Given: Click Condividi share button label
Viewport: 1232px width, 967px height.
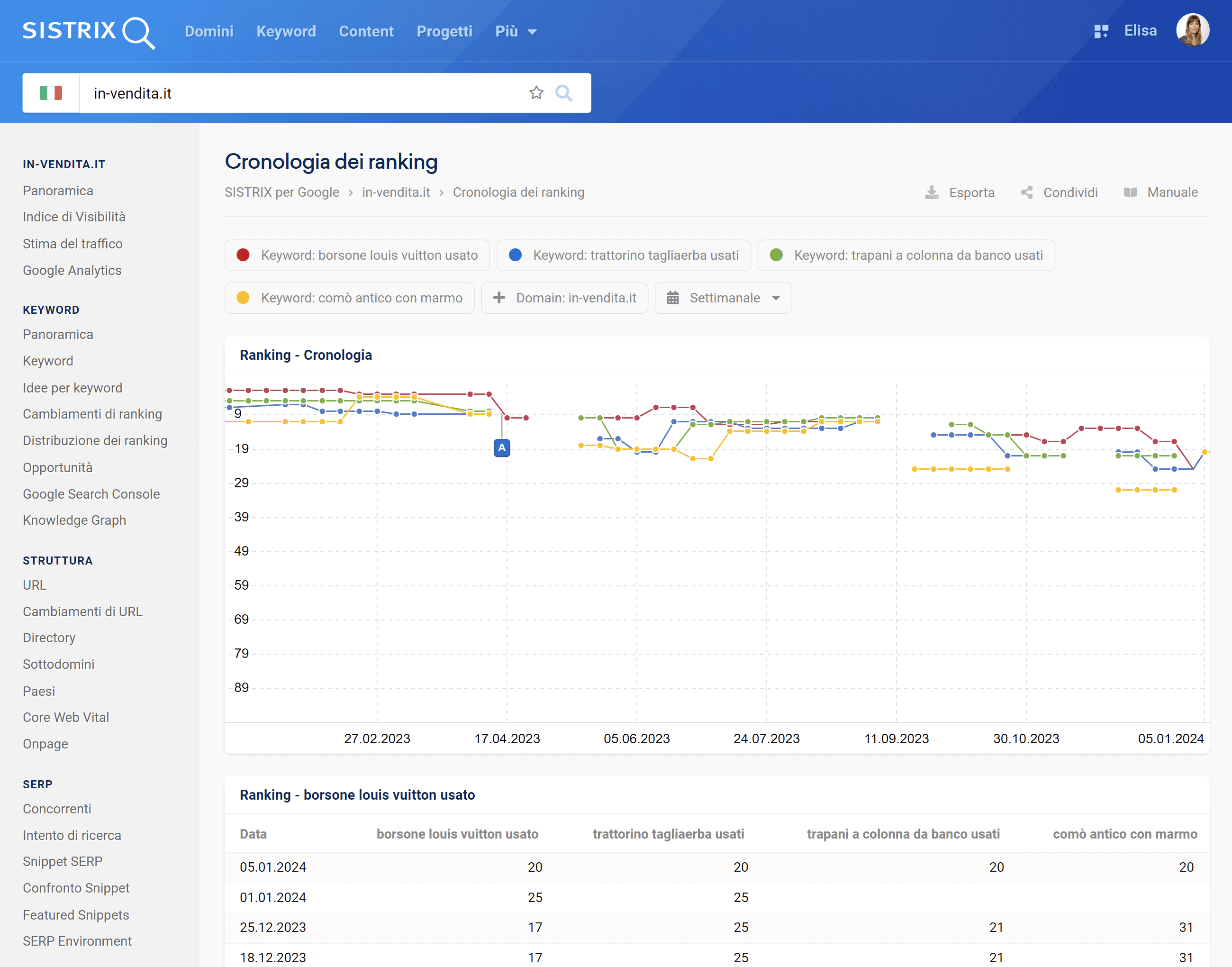Looking at the screenshot, I should tap(1070, 192).
